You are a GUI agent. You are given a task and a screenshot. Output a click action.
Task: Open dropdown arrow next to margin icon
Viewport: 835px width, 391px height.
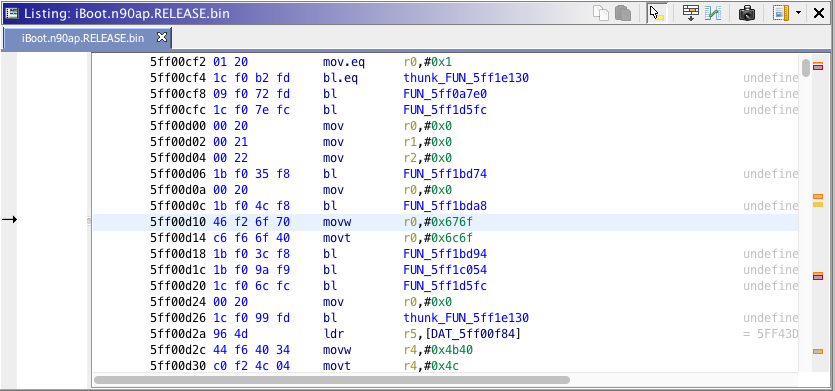click(x=798, y=13)
